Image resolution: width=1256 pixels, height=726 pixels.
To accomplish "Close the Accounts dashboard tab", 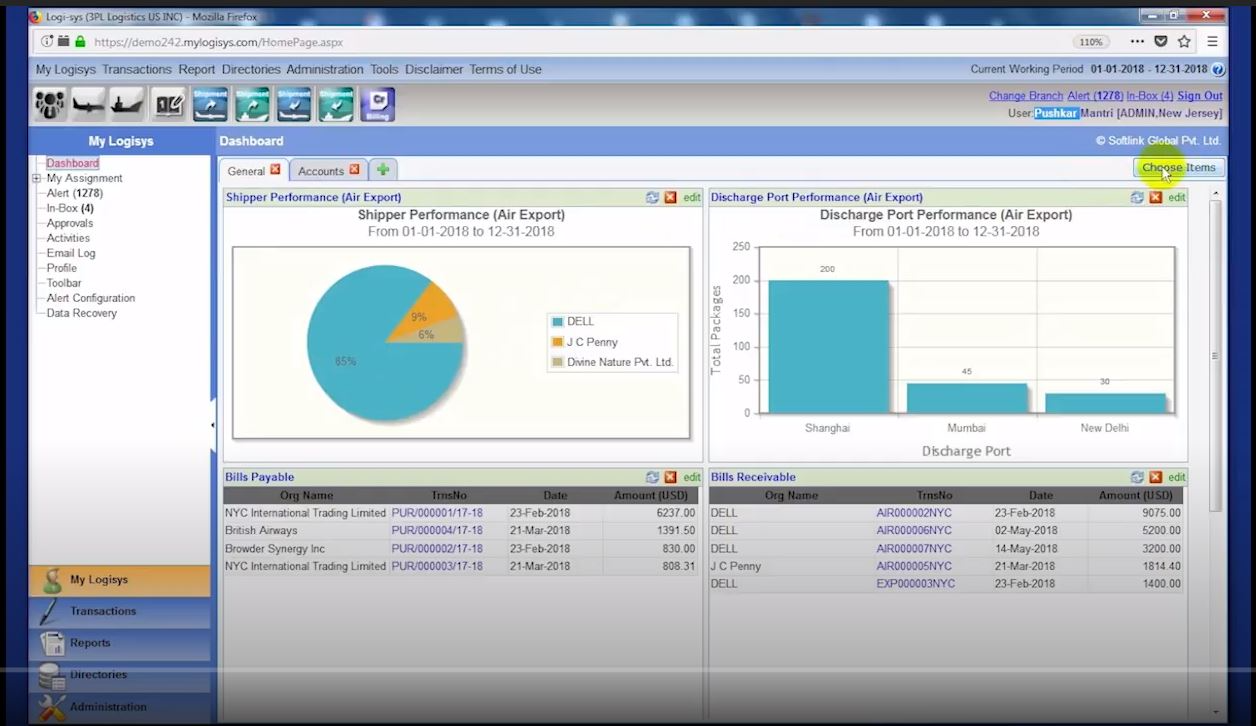I will (355, 170).
